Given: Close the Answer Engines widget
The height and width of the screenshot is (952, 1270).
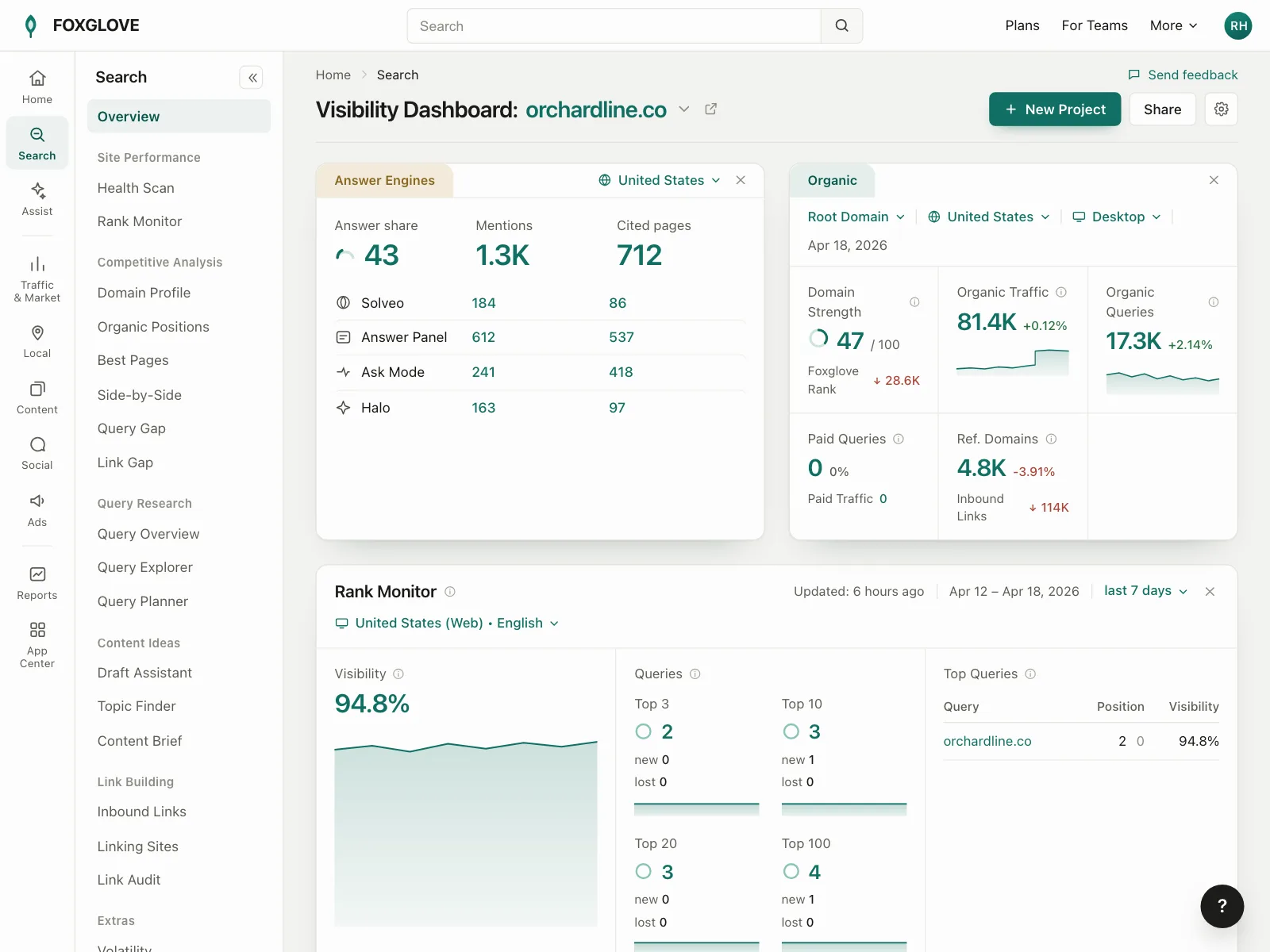Looking at the screenshot, I should (741, 180).
